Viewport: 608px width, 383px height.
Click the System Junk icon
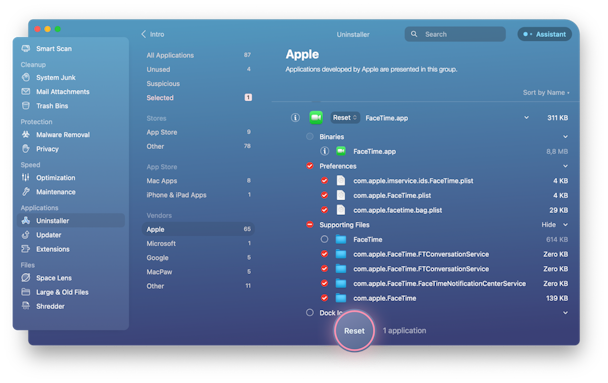pos(26,77)
